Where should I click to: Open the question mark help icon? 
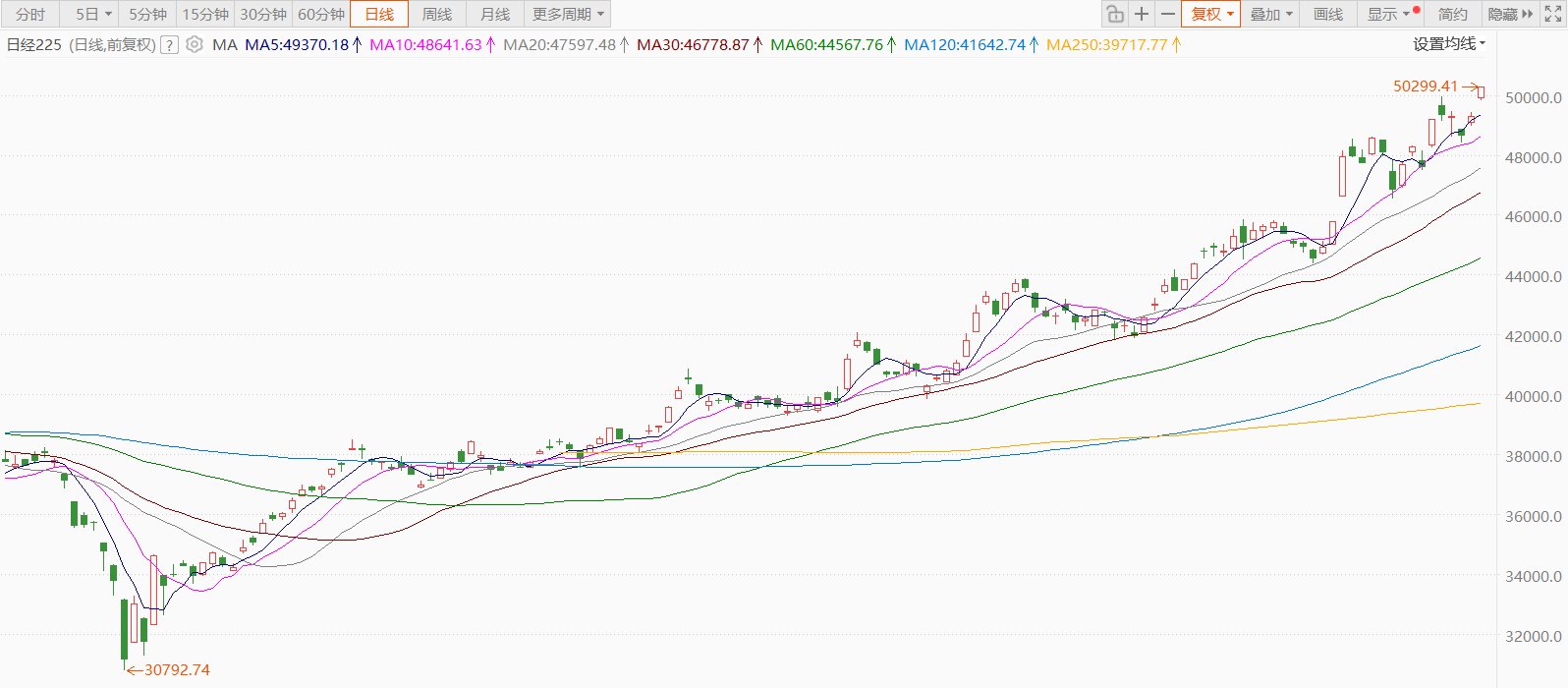tap(169, 45)
